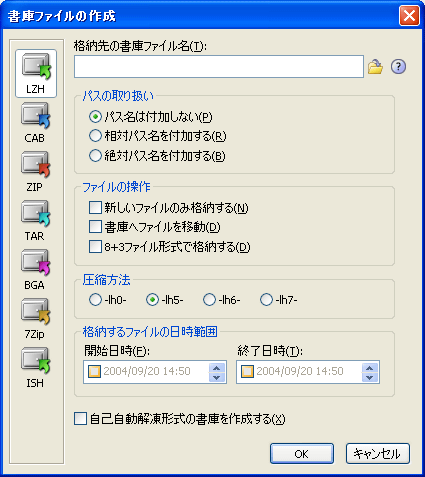Image resolution: width=425 pixels, height=477 pixels.
Task: Enable the 終了日時 date checkbox
Action: pos(247,371)
